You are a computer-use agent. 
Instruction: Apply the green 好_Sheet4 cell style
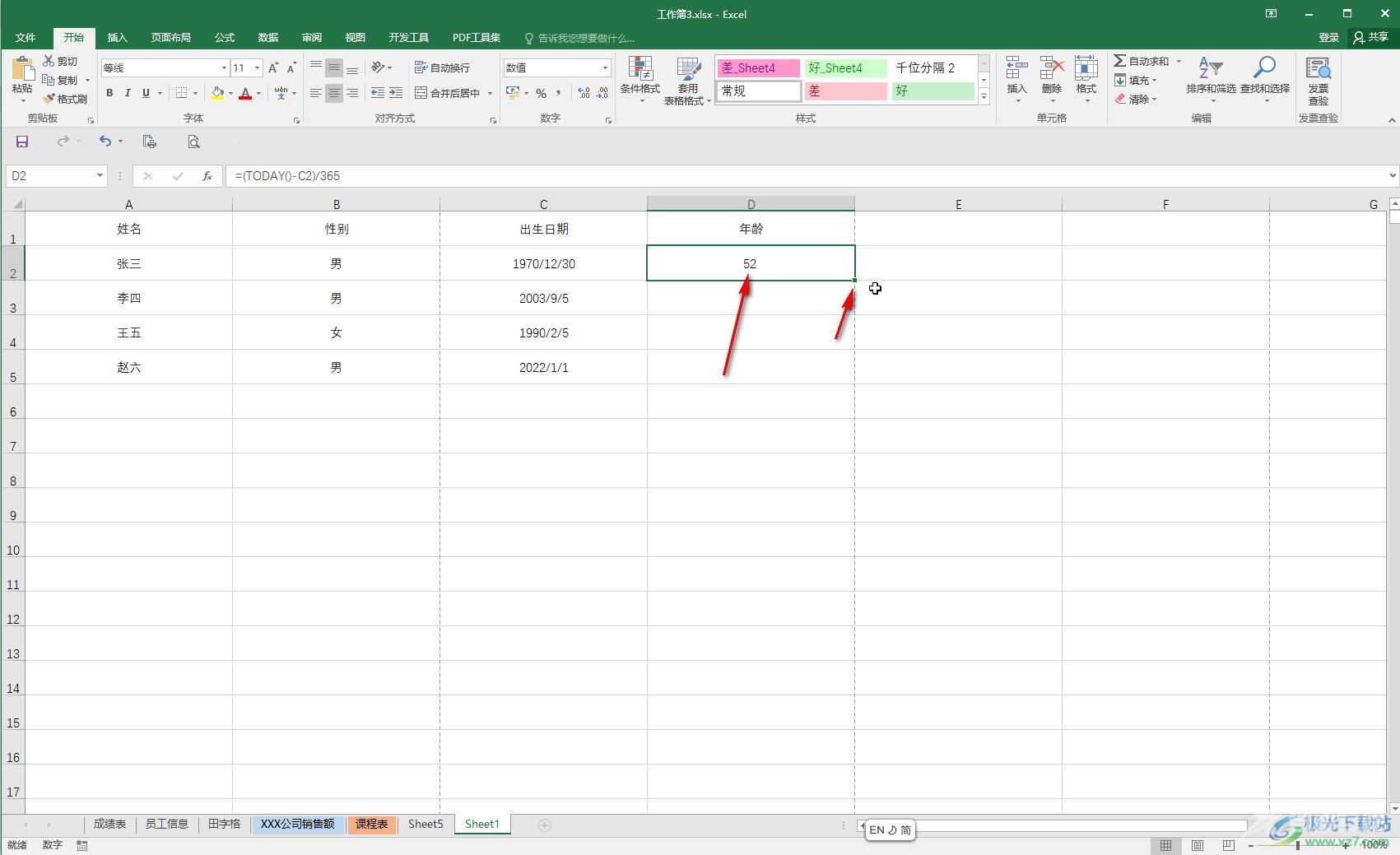tap(846, 68)
